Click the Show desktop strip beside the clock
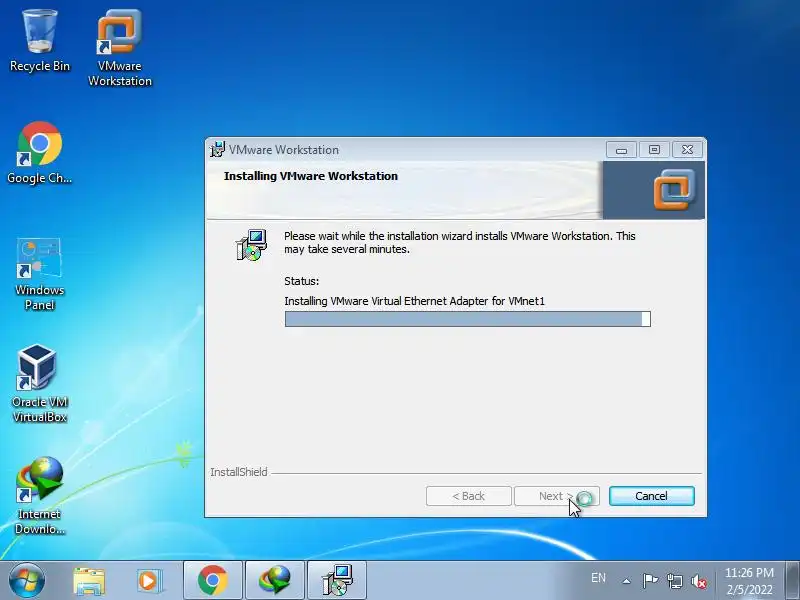Image resolution: width=800 pixels, height=600 pixels. (x=793, y=581)
